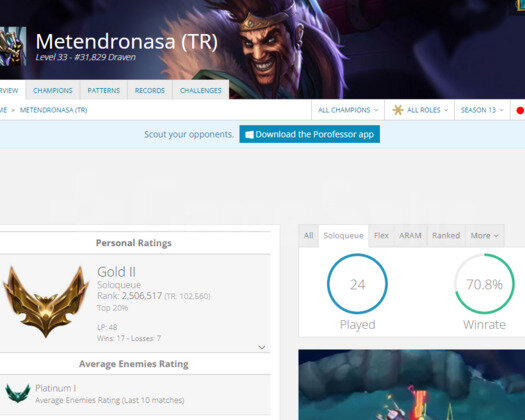Download the Porofessor app
This screenshot has width=525, height=420.
pyautogui.click(x=309, y=134)
